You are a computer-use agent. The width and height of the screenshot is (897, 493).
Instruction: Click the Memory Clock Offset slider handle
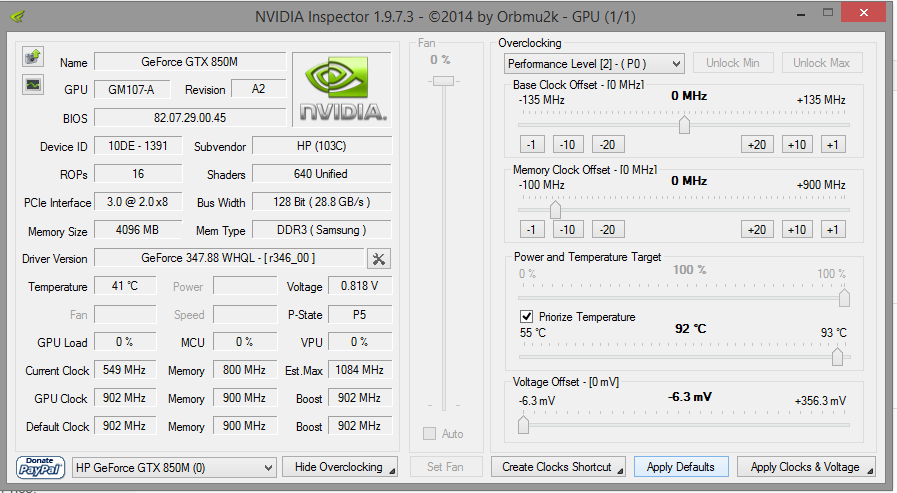[555, 210]
